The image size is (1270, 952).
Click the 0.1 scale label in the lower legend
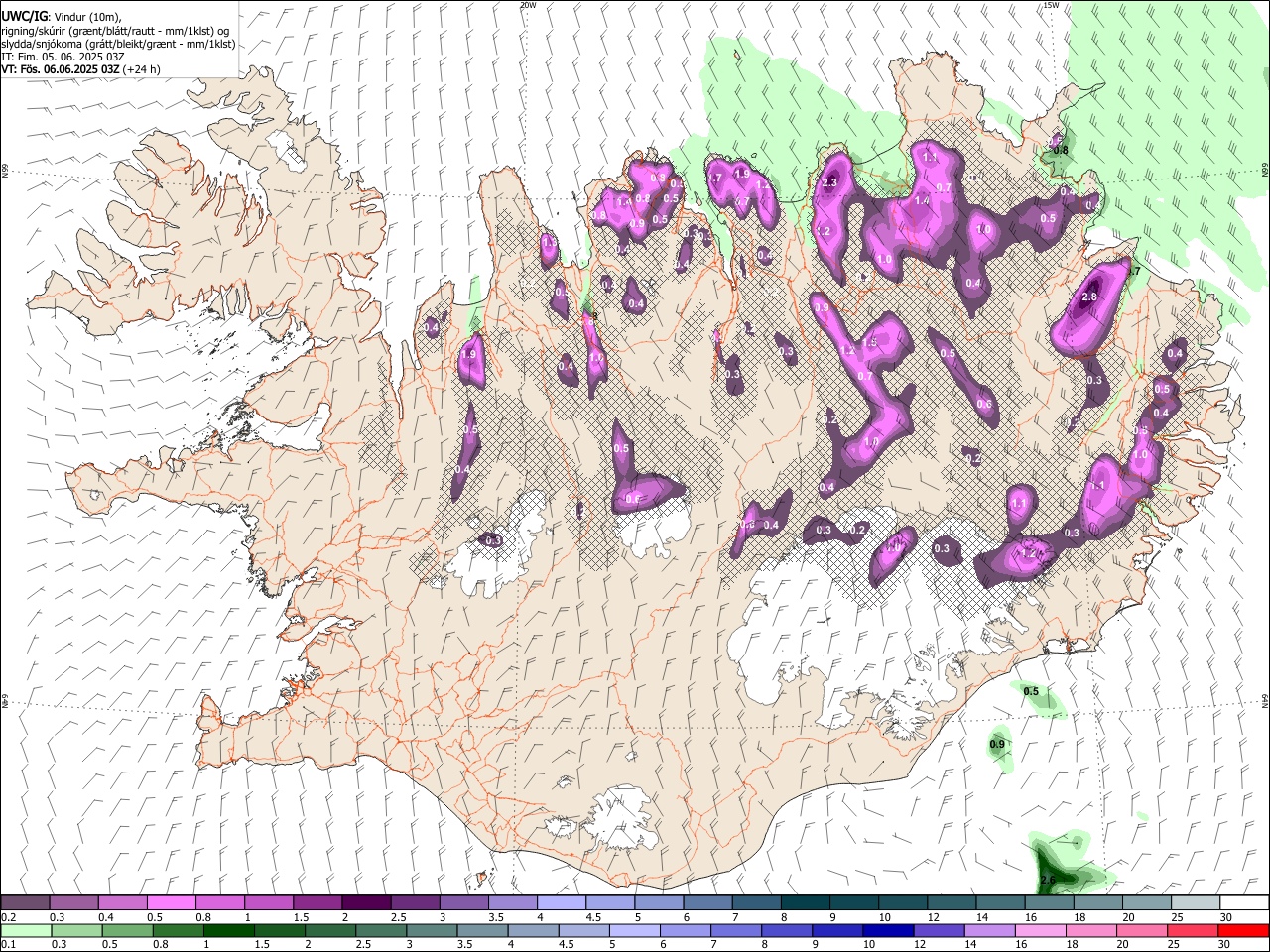pyautogui.click(x=9, y=945)
